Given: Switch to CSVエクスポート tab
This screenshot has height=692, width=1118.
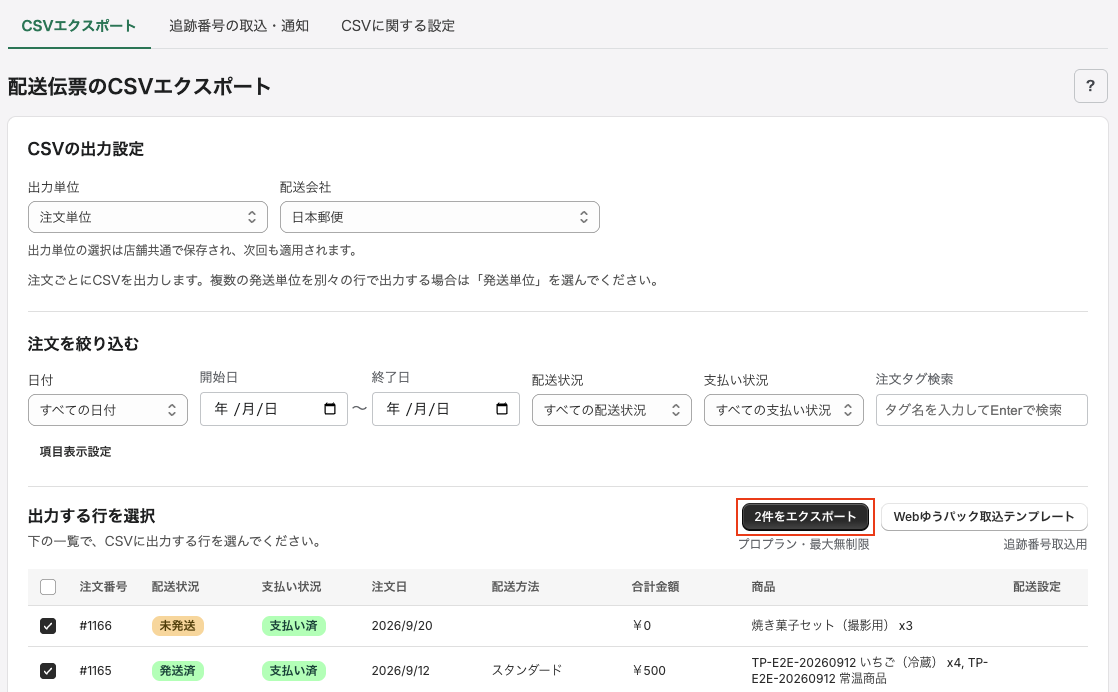Looking at the screenshot, I should (x=78, y=26).
